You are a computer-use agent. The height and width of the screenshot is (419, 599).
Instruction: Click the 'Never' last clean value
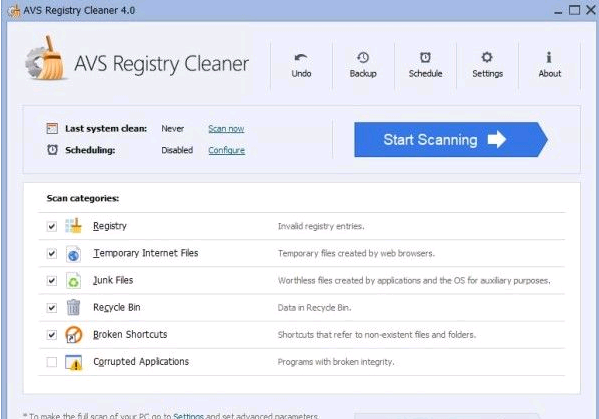click(172, 129)
